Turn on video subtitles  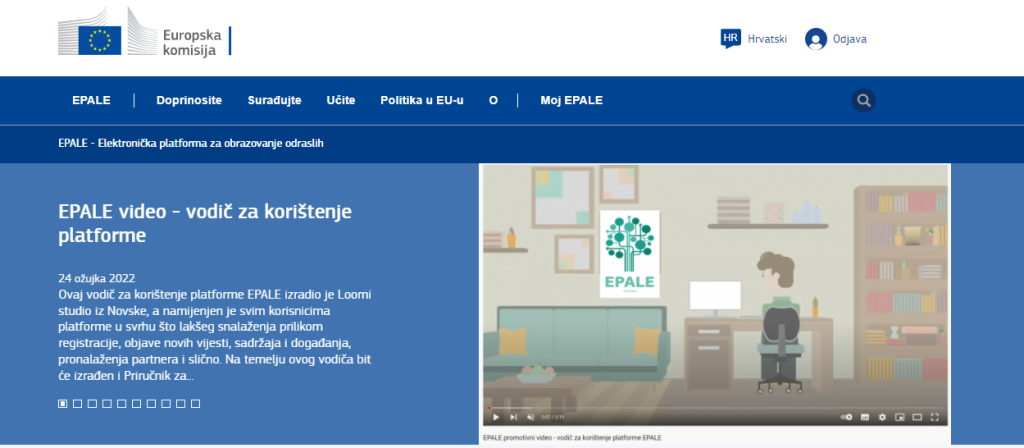pos(865,417)
